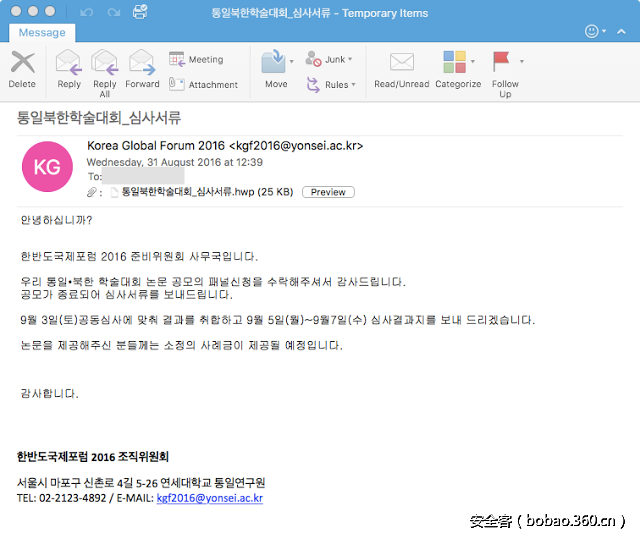Click the Undo arrow in title bar
640x539 pixels.
[x=86, y=13]
